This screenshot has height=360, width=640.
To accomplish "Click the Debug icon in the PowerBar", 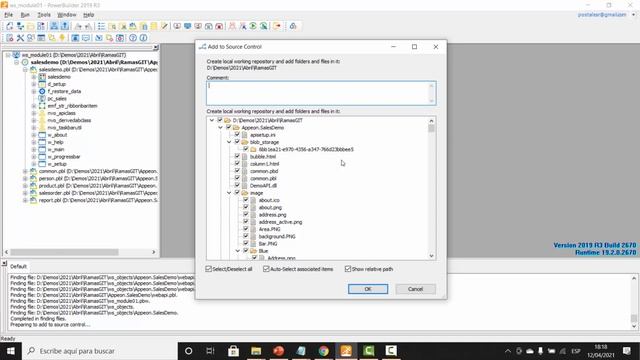I will tap(232, 26).
